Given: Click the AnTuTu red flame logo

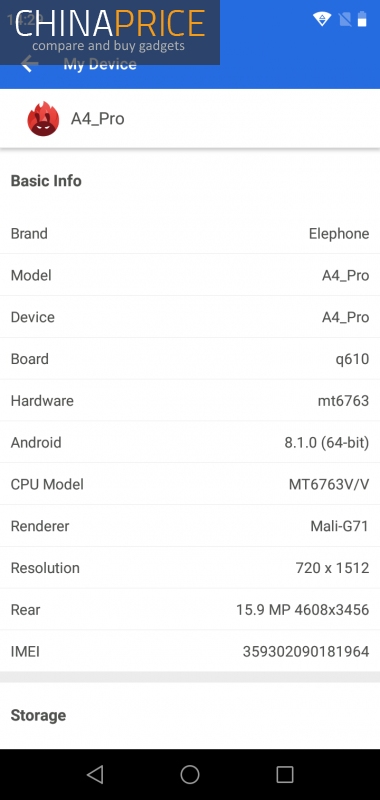Looking at the screenshot, I should 43,119.
